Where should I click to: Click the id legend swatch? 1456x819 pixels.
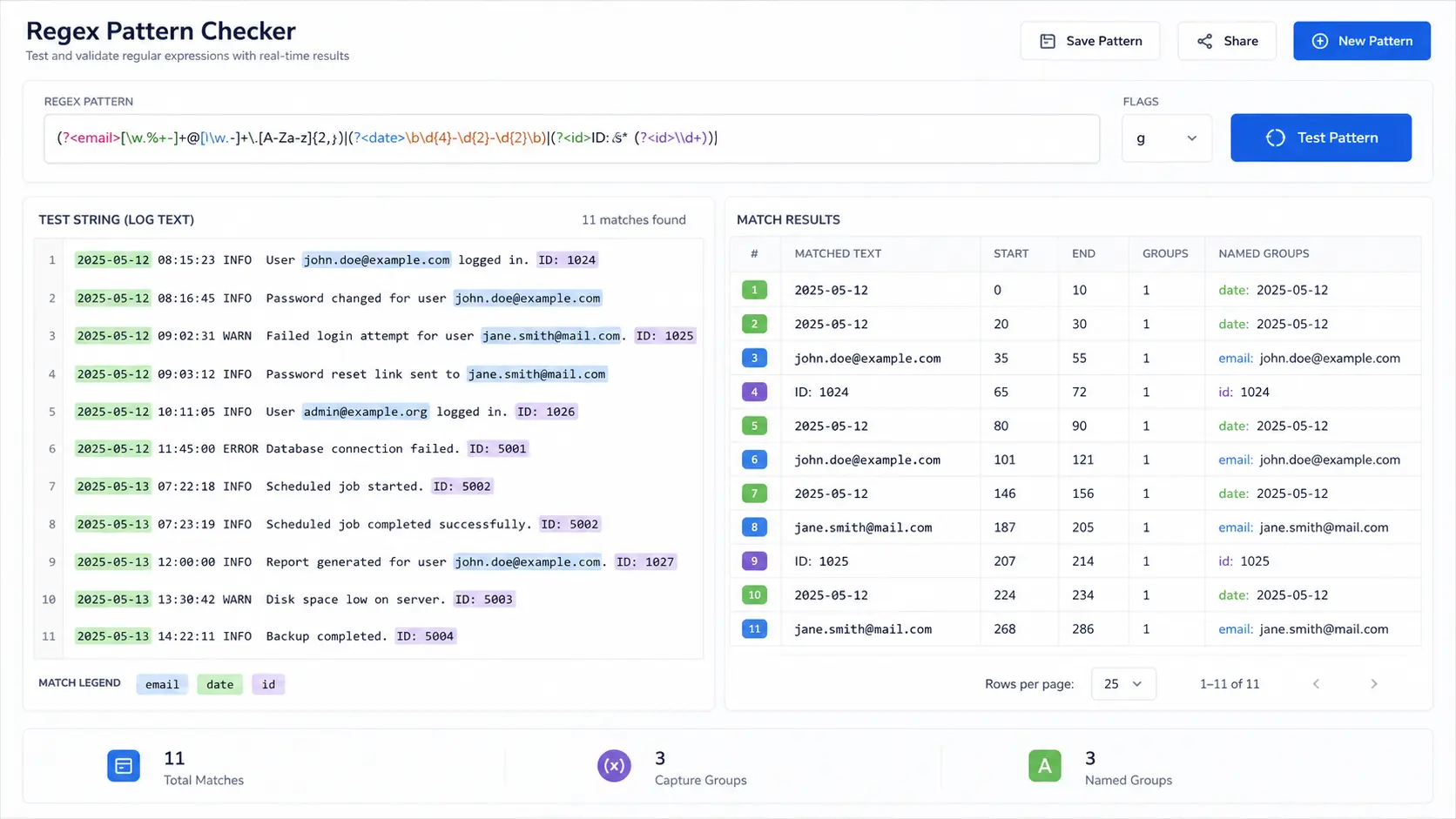tap(268, 684)
